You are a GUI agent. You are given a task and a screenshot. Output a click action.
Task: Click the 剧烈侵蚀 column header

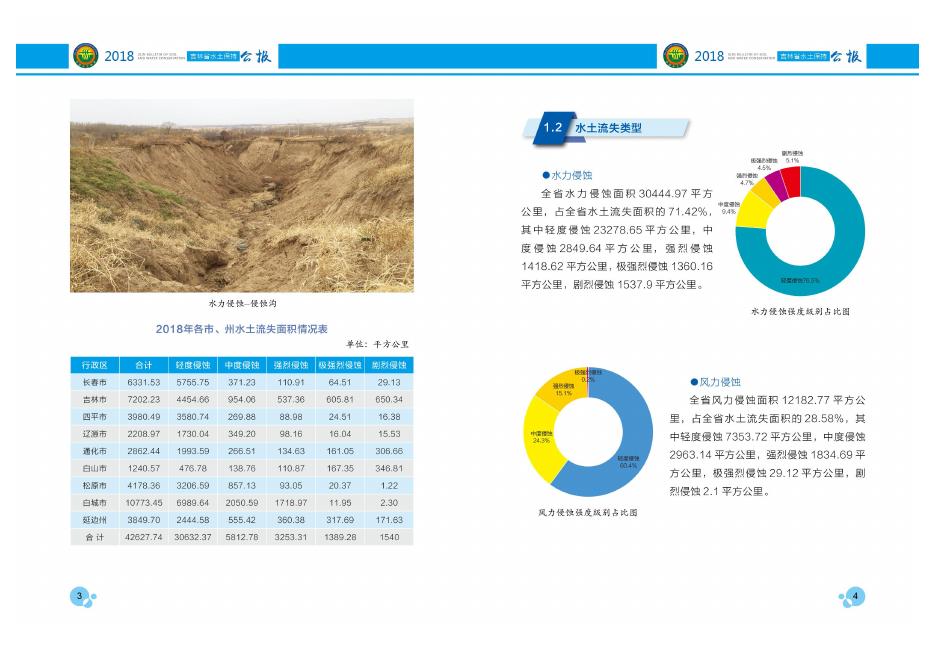(x=389, y=365)
